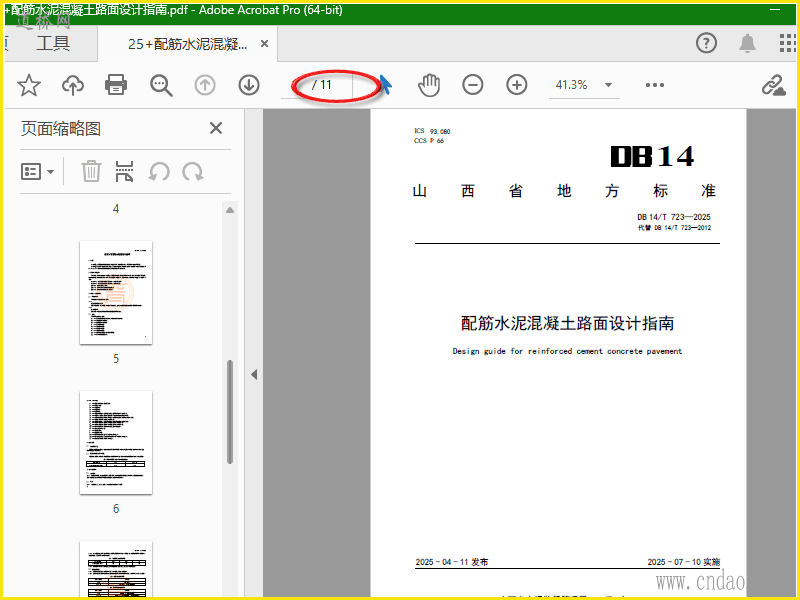
Task: Open more tools ellipsis menu
Action: [655, 85]
